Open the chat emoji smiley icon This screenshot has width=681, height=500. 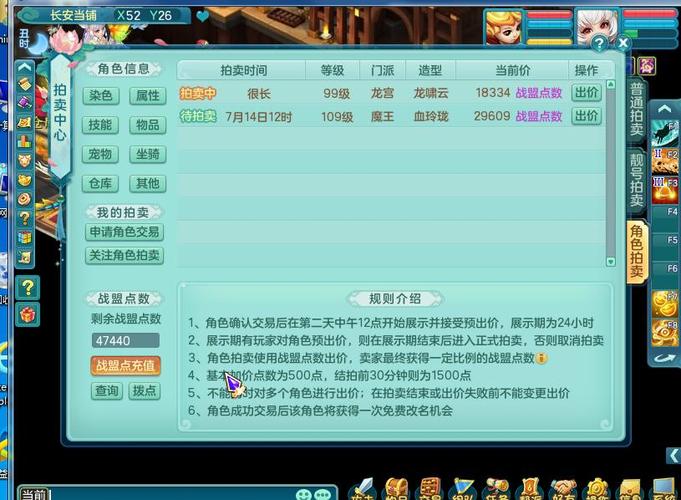[x=304, y=495]
